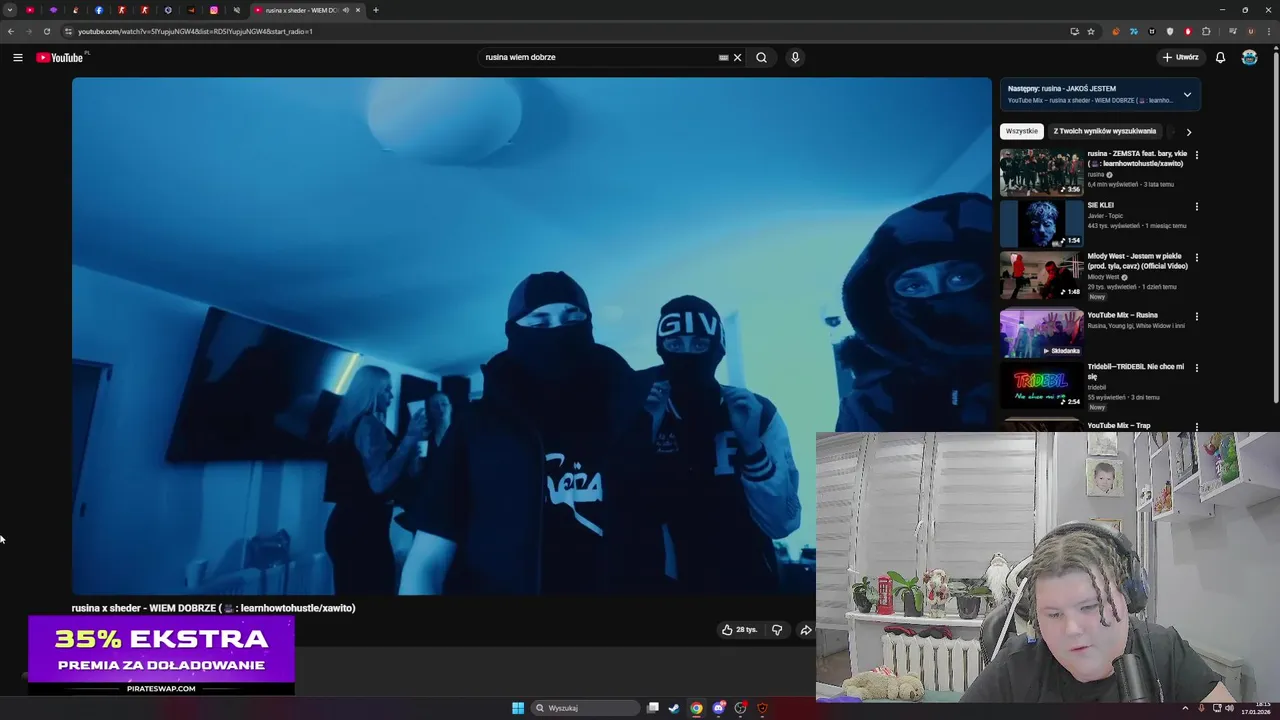Open the rusina - ZEMSTA thumbnail
This screenshot has height=720, width=1280.
point(1041,172)
